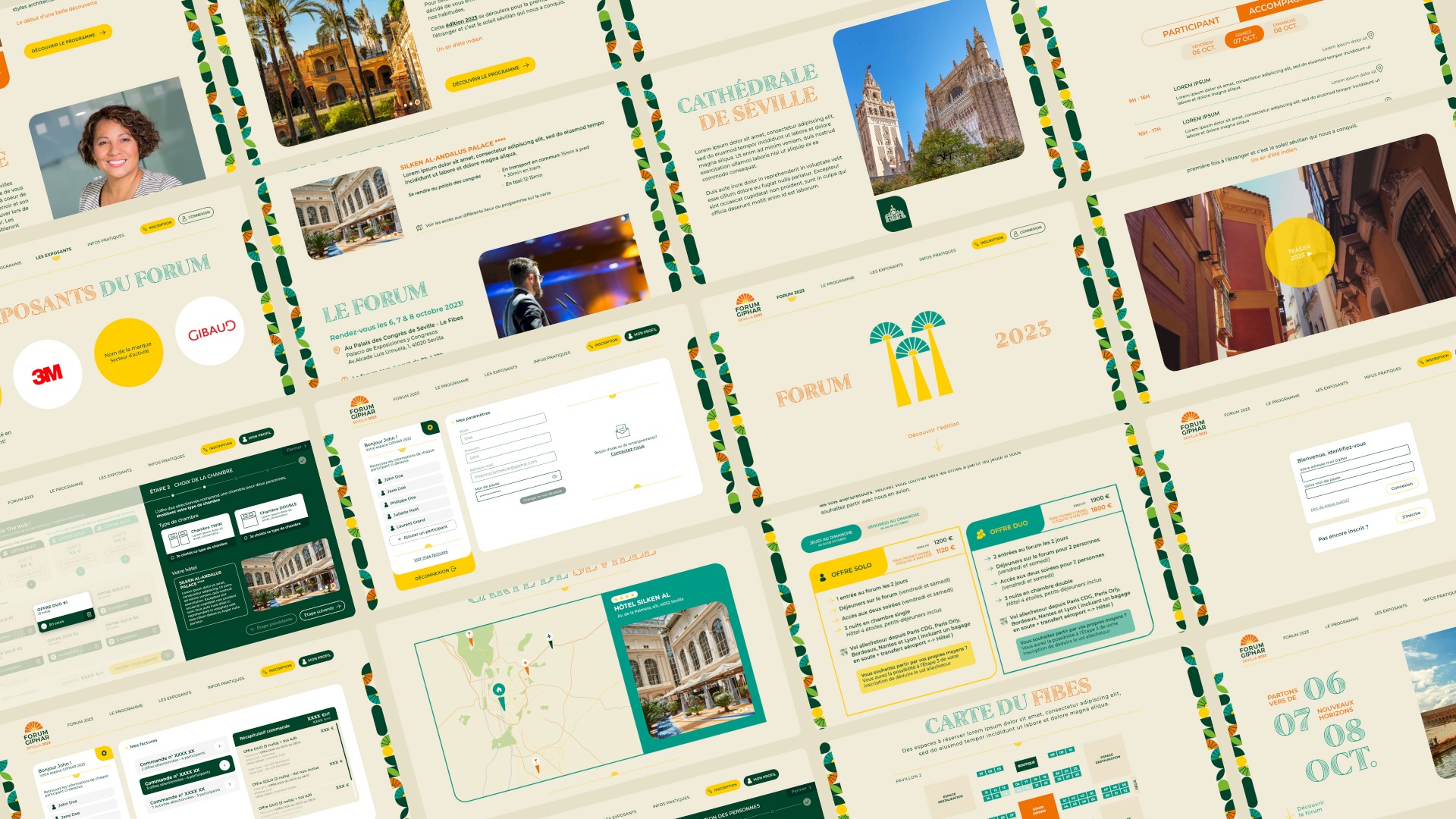Viewport: 1456px width, 819px height.
Task: Click the Forum Giphar logo above Bonjour John profile
Action: [362, 409]
